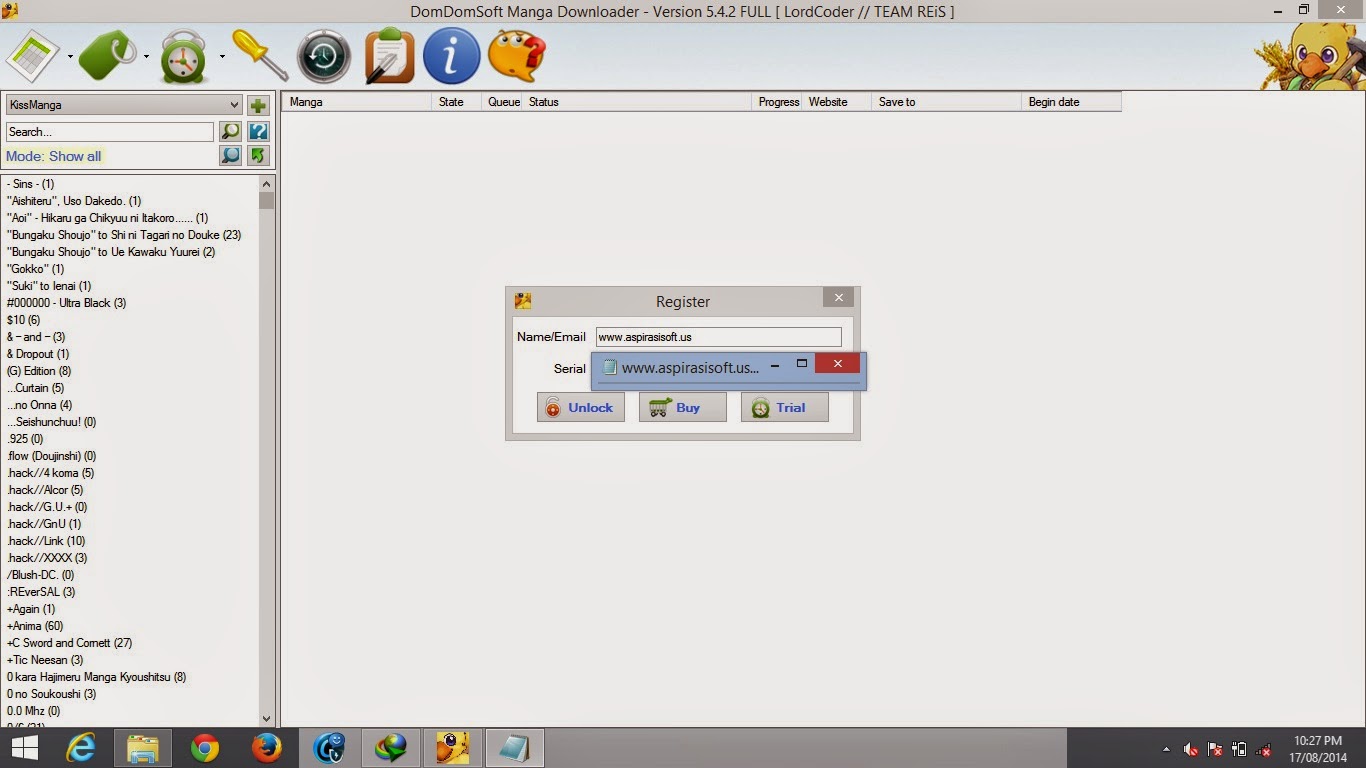Click the manga list scrollbar thumb
The height and width of the screenshot is (768, 1366).
pos(266,200)
